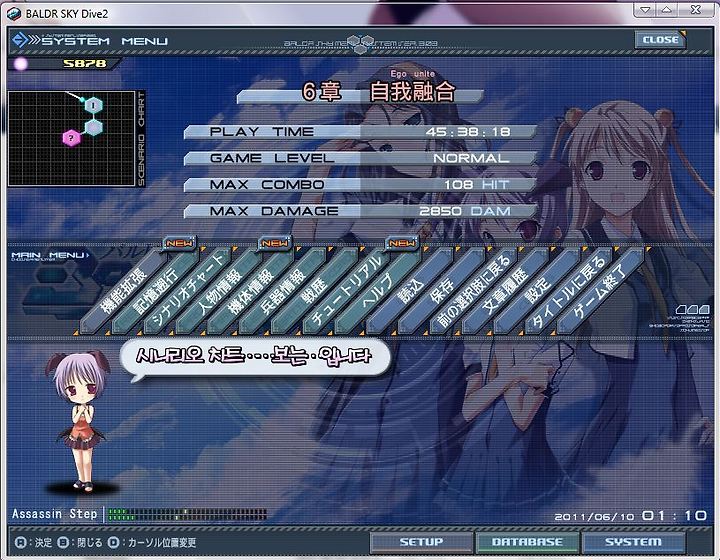This screenshot has width=720, height=560.
Task: Click the Assassin Step gauge bar
Action: click(187, 515)
